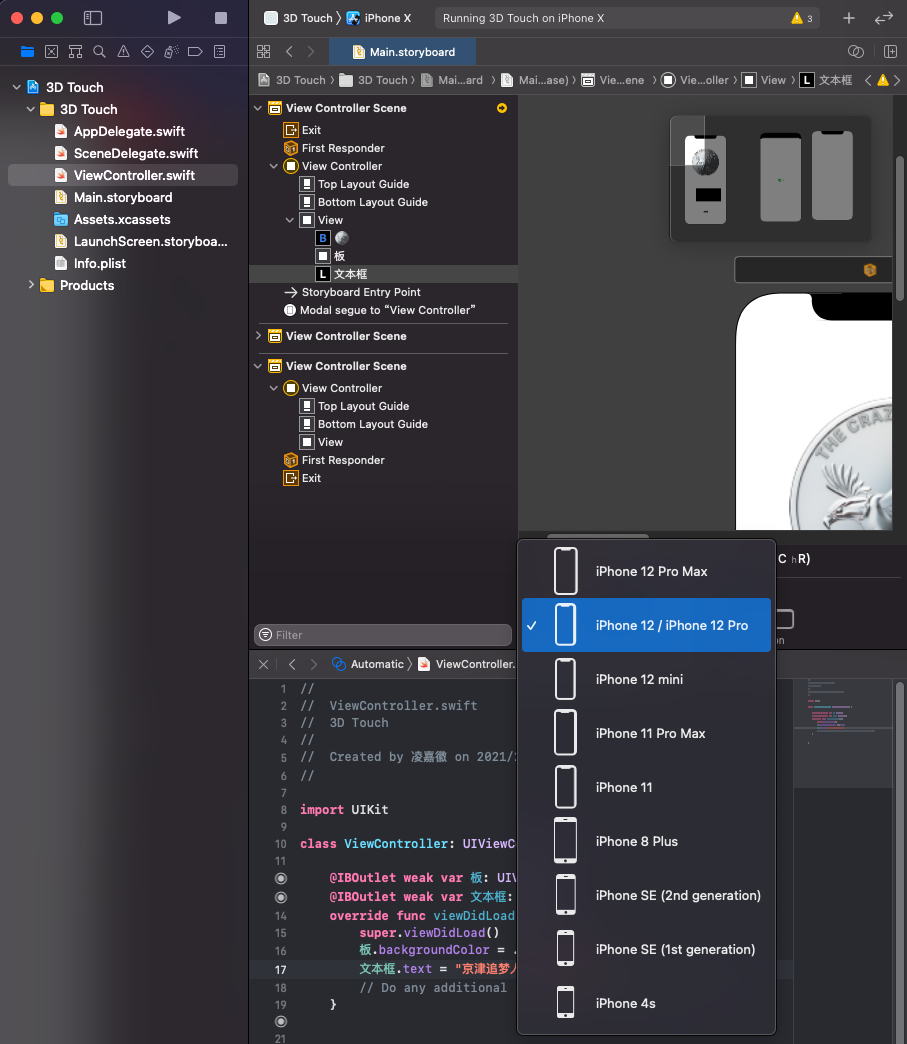Open the related items grid menu
The height and width of the screenshot is (1044, 907).
coord(264,51)
